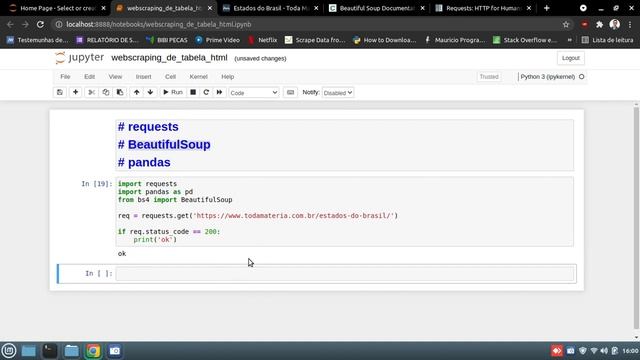The image size is (640, 360).
Task: Insert cell below with plus icon
Action: [76, 93]
